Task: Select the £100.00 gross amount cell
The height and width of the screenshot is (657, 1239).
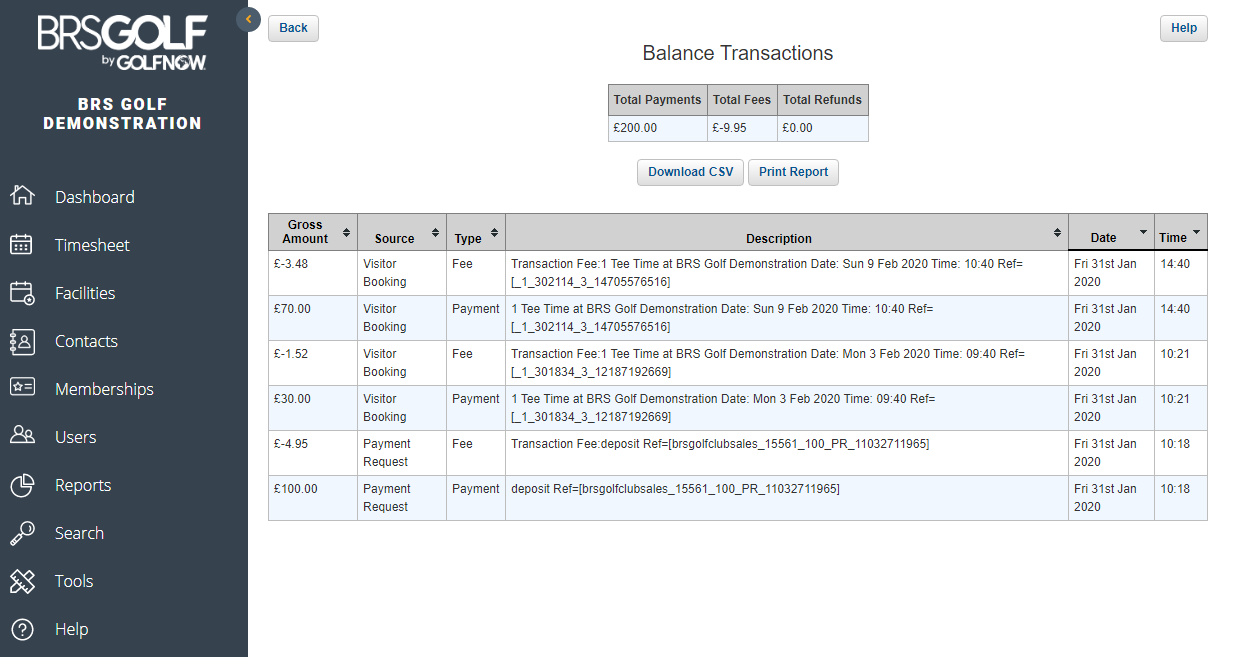Action: click(x=313, y=498)
